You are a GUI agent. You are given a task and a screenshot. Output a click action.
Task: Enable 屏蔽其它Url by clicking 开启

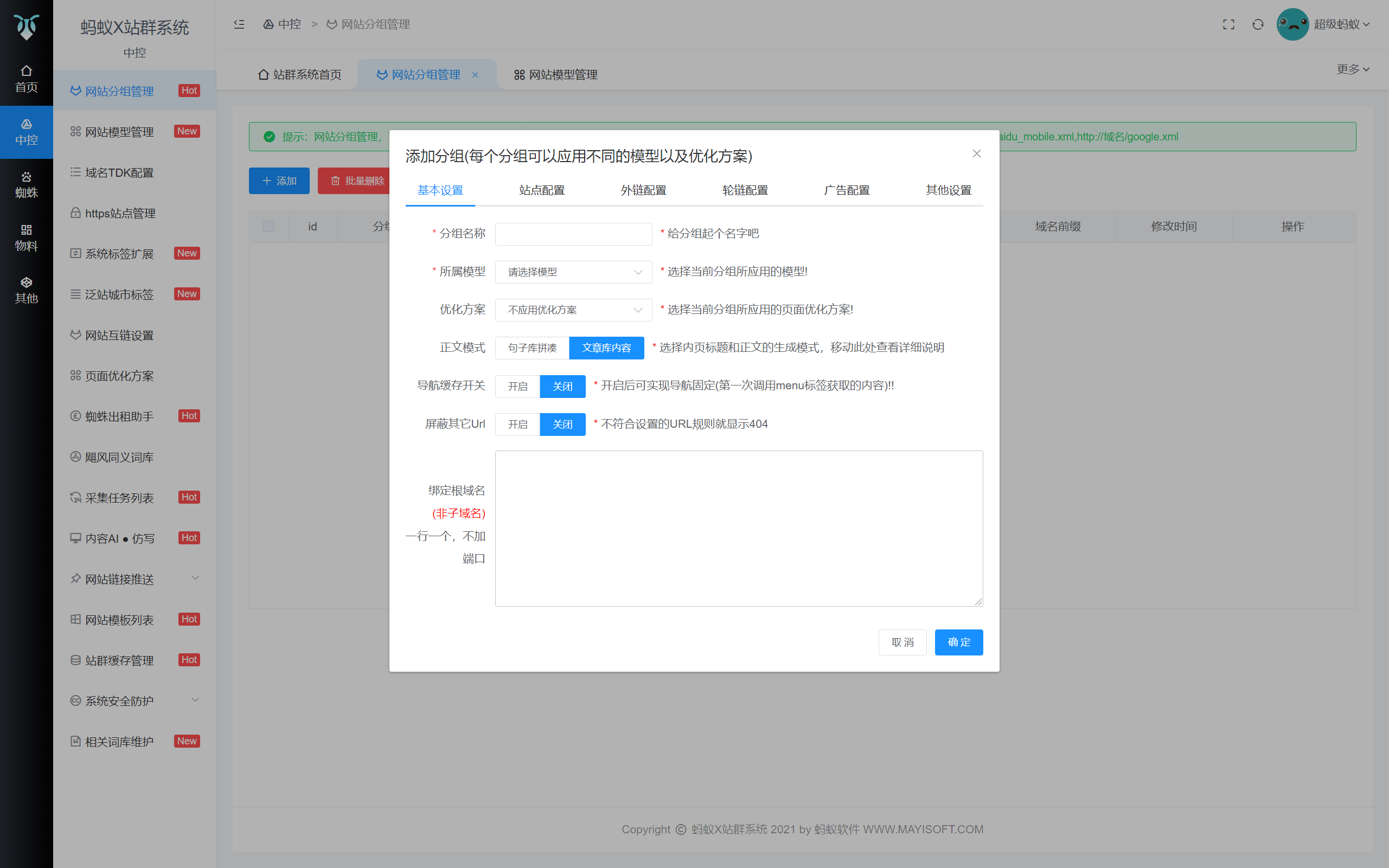tap(517, 424)
